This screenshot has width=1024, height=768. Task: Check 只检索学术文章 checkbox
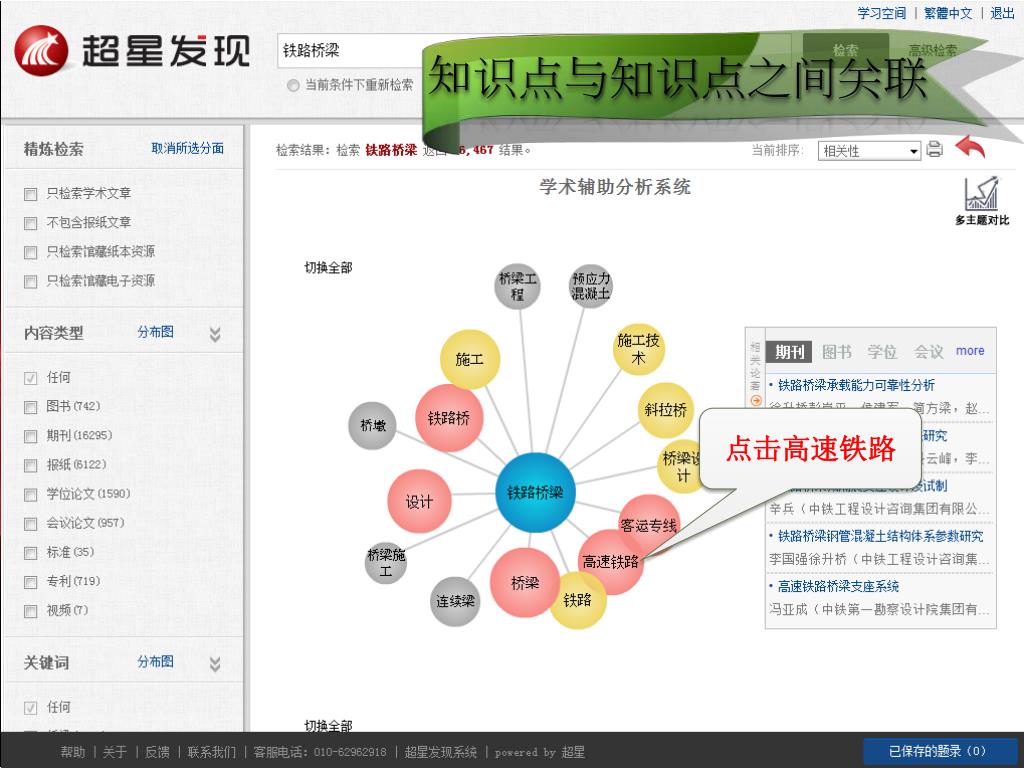30,194
